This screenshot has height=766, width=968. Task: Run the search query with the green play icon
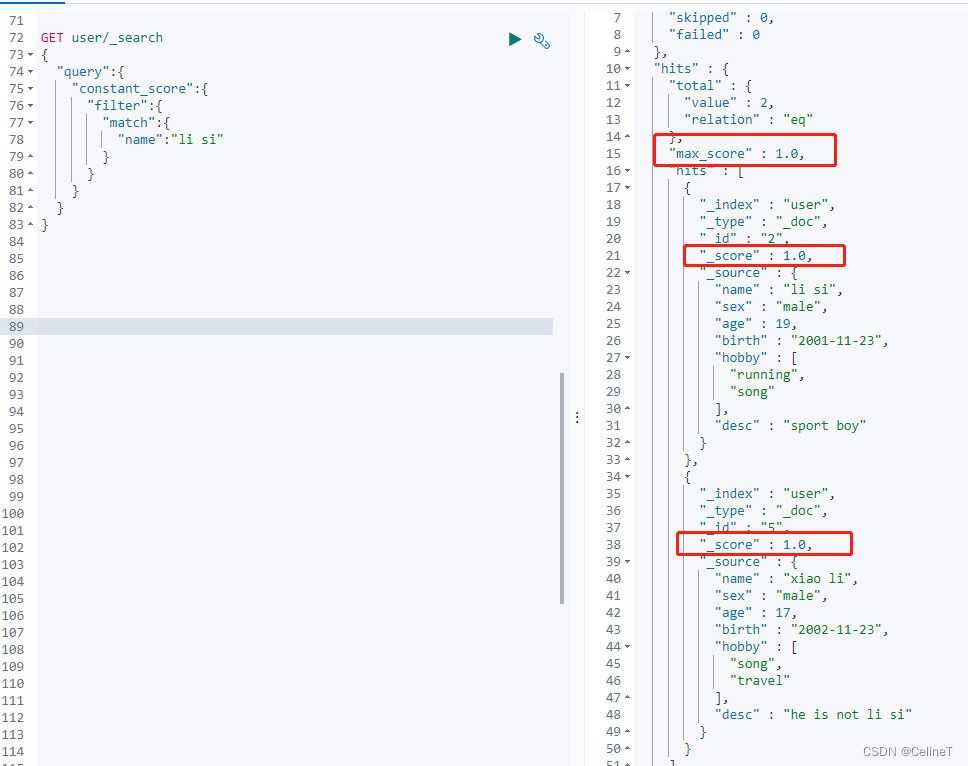coord(514,39)
